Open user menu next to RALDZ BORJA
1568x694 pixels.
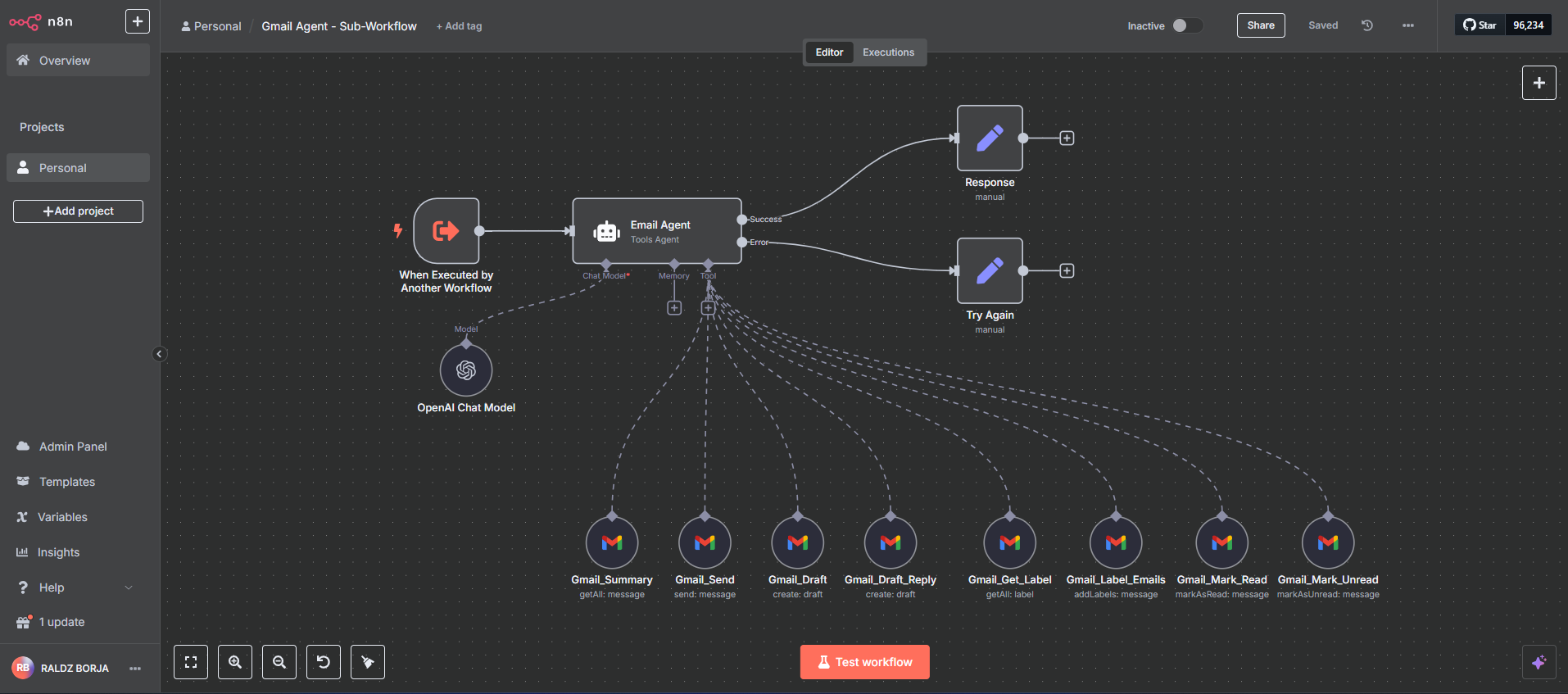[x=135, y=669]
